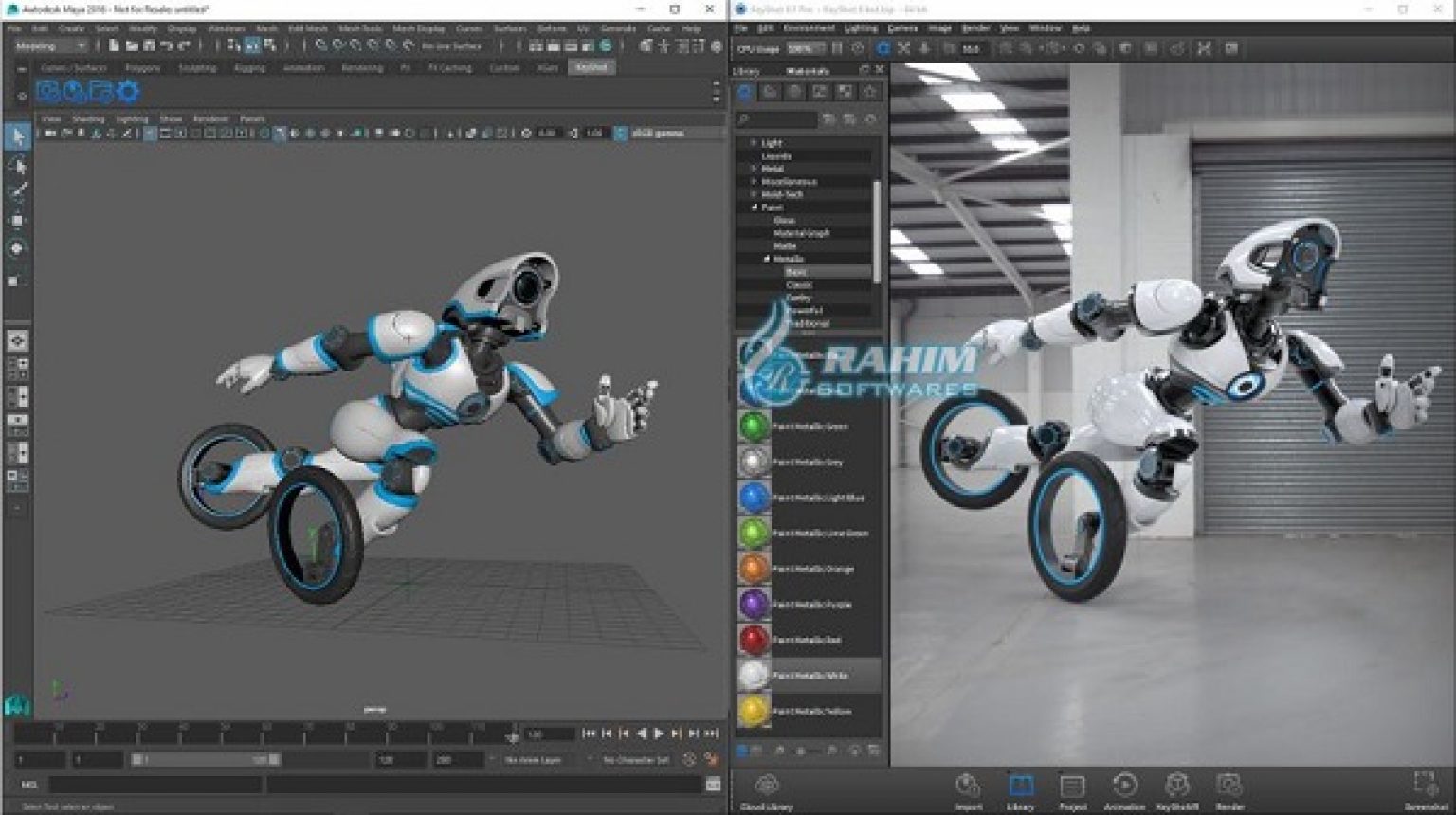Screen dimensions: 1456x815
Task: Collapse the Paint tree folder
Action: [x=755, y=207]
